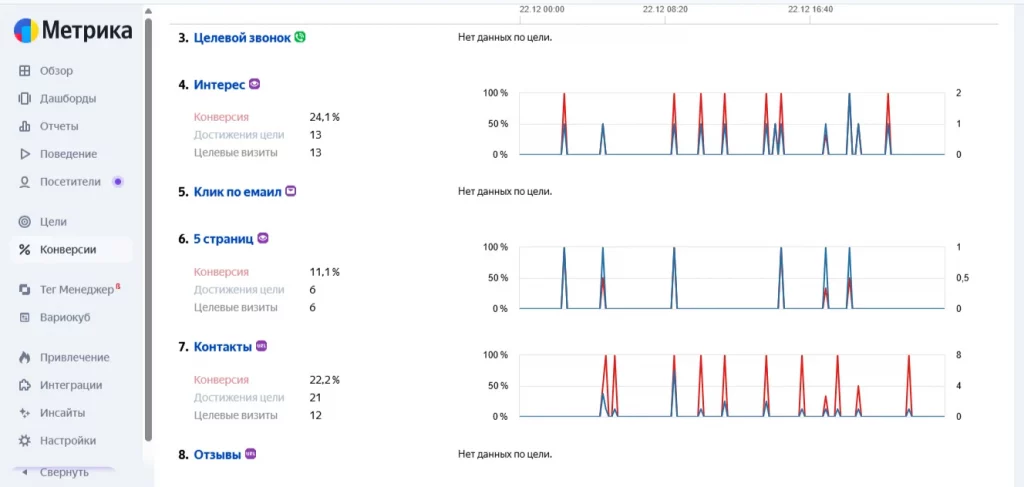Collapse the sidebar with Свернуть

[62, 472]
